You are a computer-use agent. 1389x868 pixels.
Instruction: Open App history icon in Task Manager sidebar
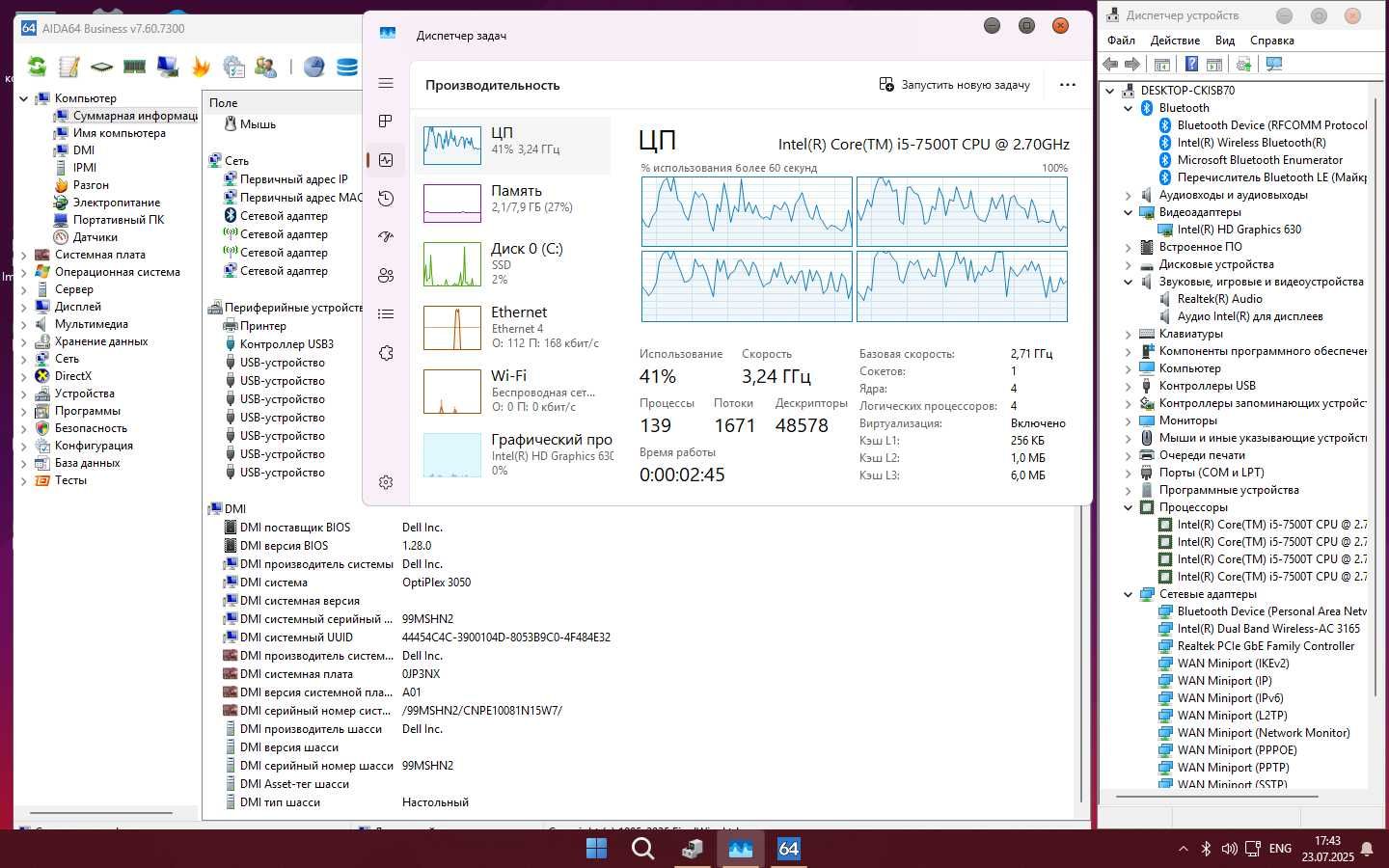386,199
